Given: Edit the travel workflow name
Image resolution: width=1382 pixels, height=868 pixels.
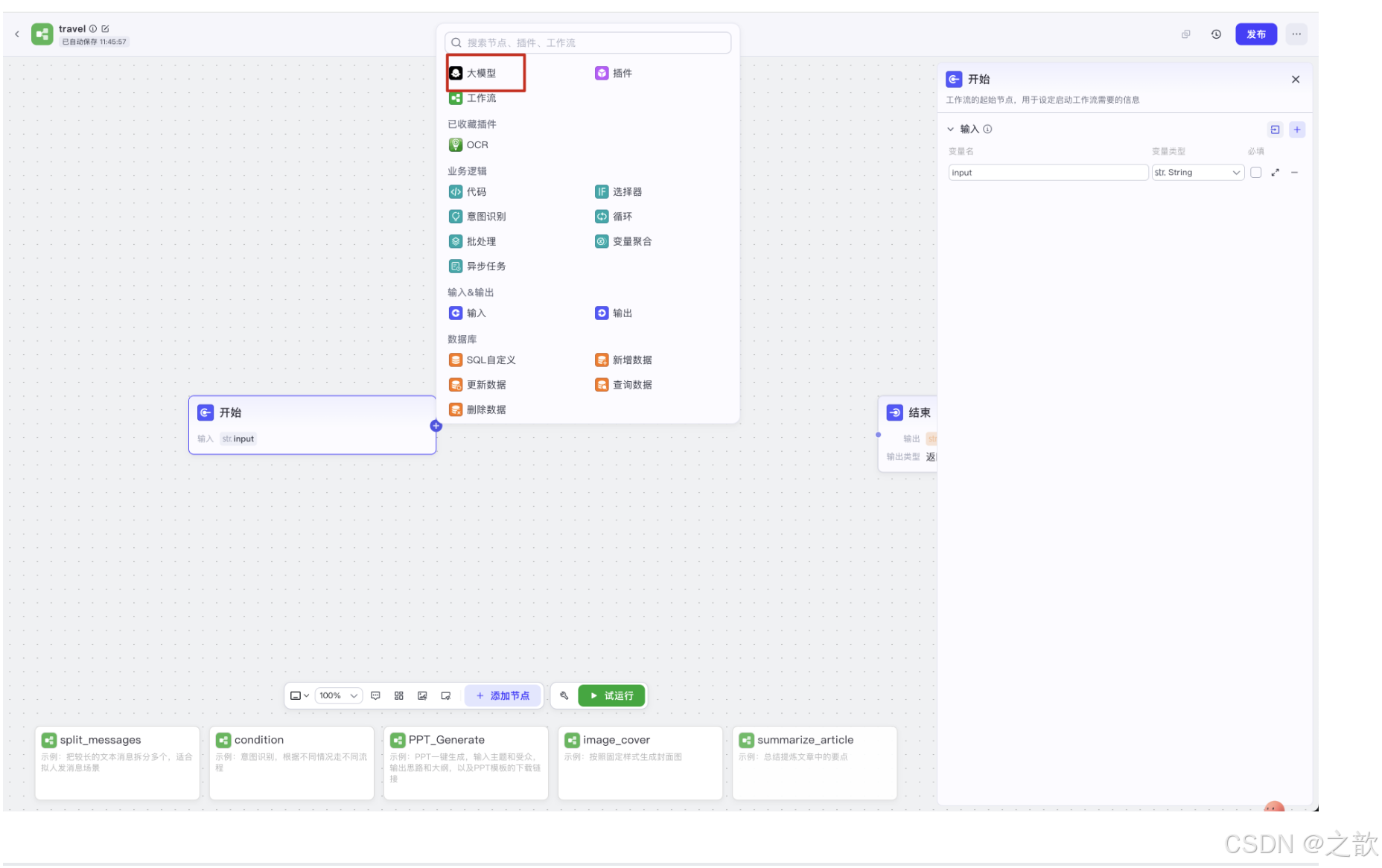Looking at the screenshot, I should point(105,29).
